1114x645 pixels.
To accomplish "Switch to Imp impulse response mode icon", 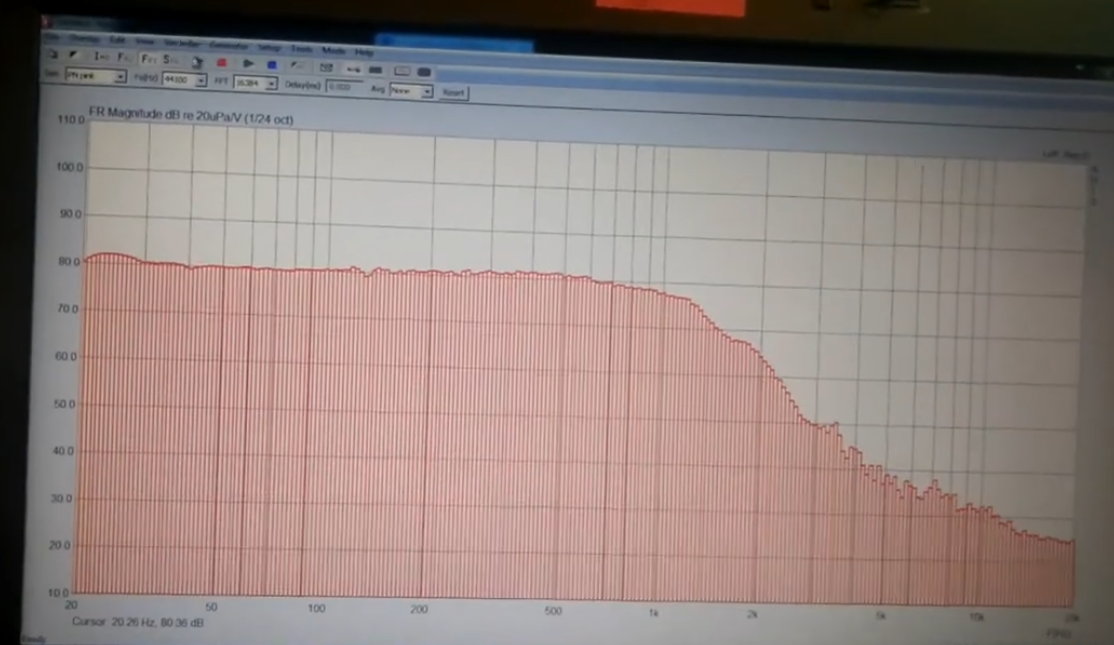I will tap(101, 56).
